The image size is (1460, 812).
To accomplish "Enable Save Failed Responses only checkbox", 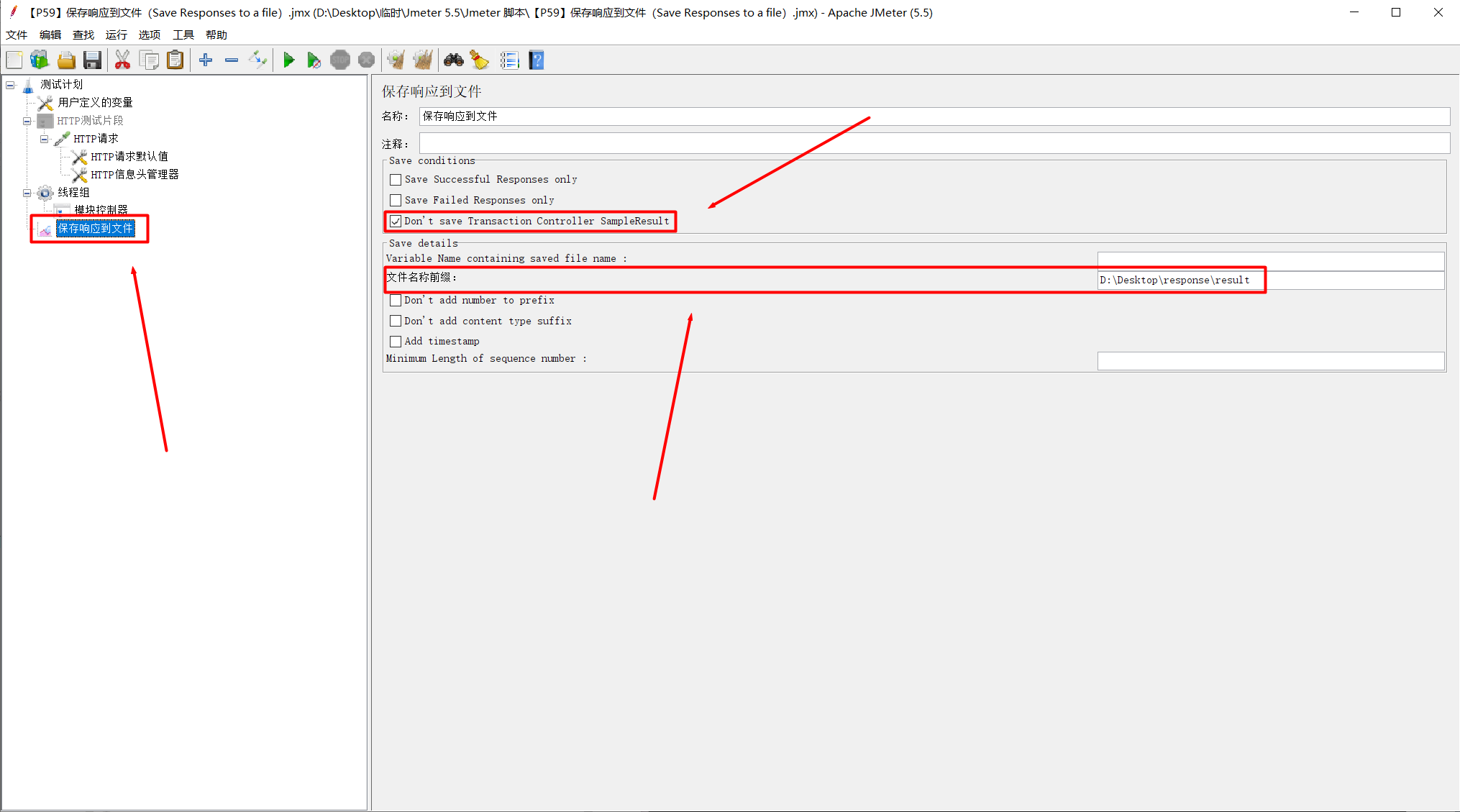I will [x=396, y=201].
